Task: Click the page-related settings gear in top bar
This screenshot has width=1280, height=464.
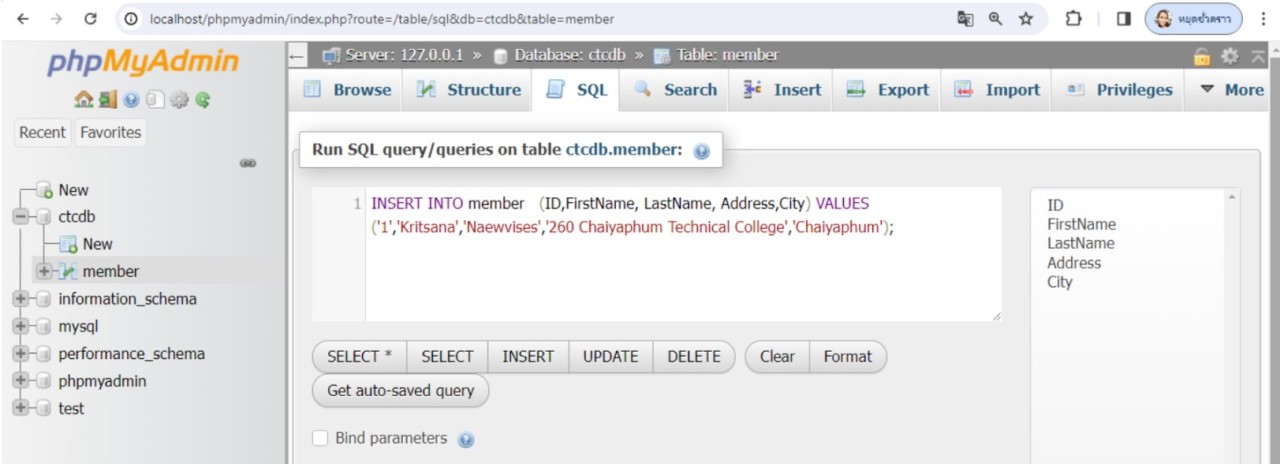Action: point(1230,56)
